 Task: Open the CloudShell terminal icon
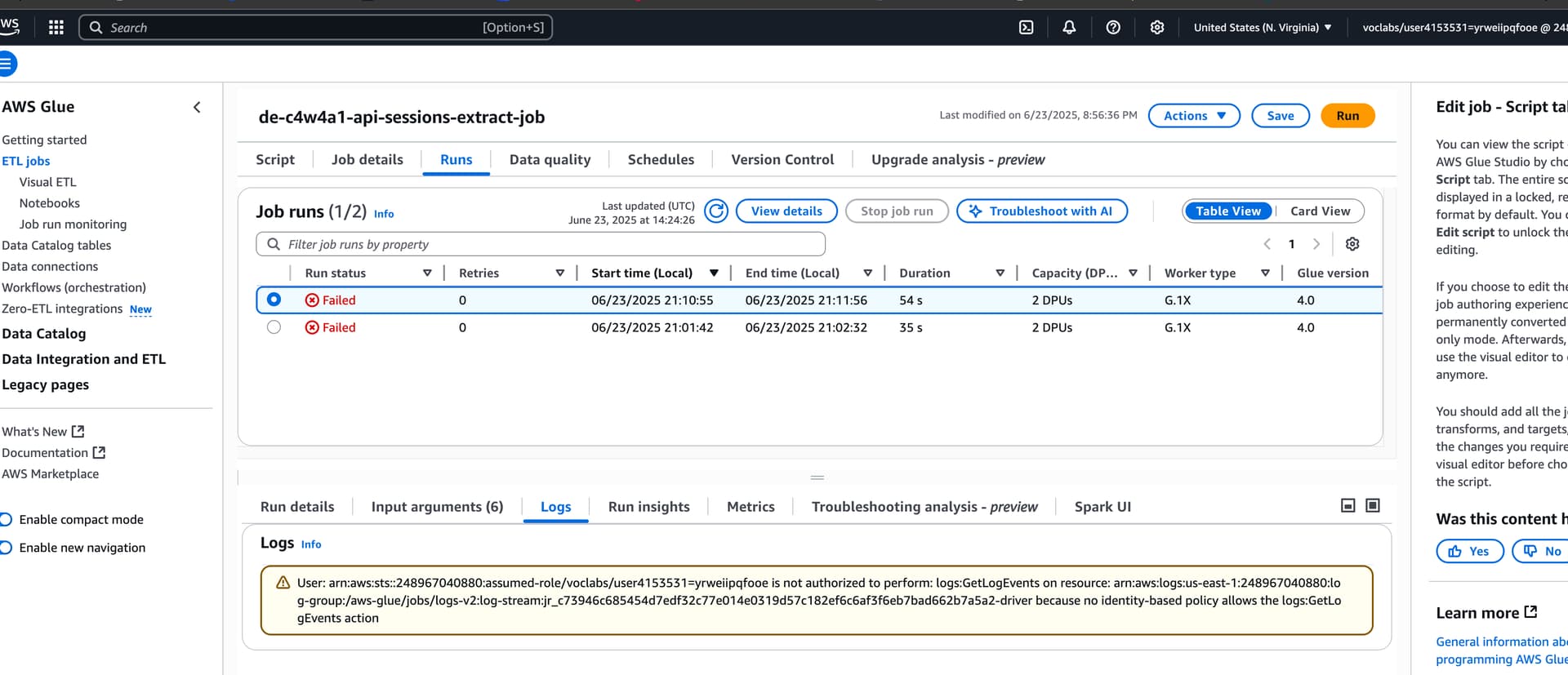click(x=1027, y=28)
